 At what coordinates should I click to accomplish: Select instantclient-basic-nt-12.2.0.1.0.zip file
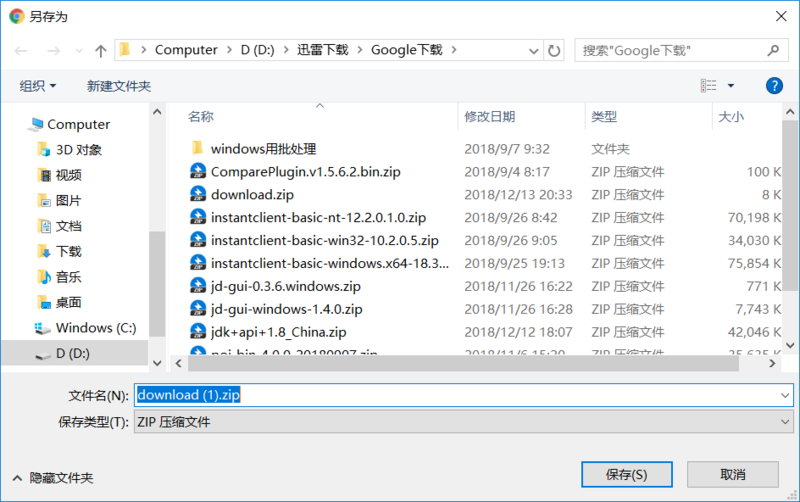pos(318,217)
